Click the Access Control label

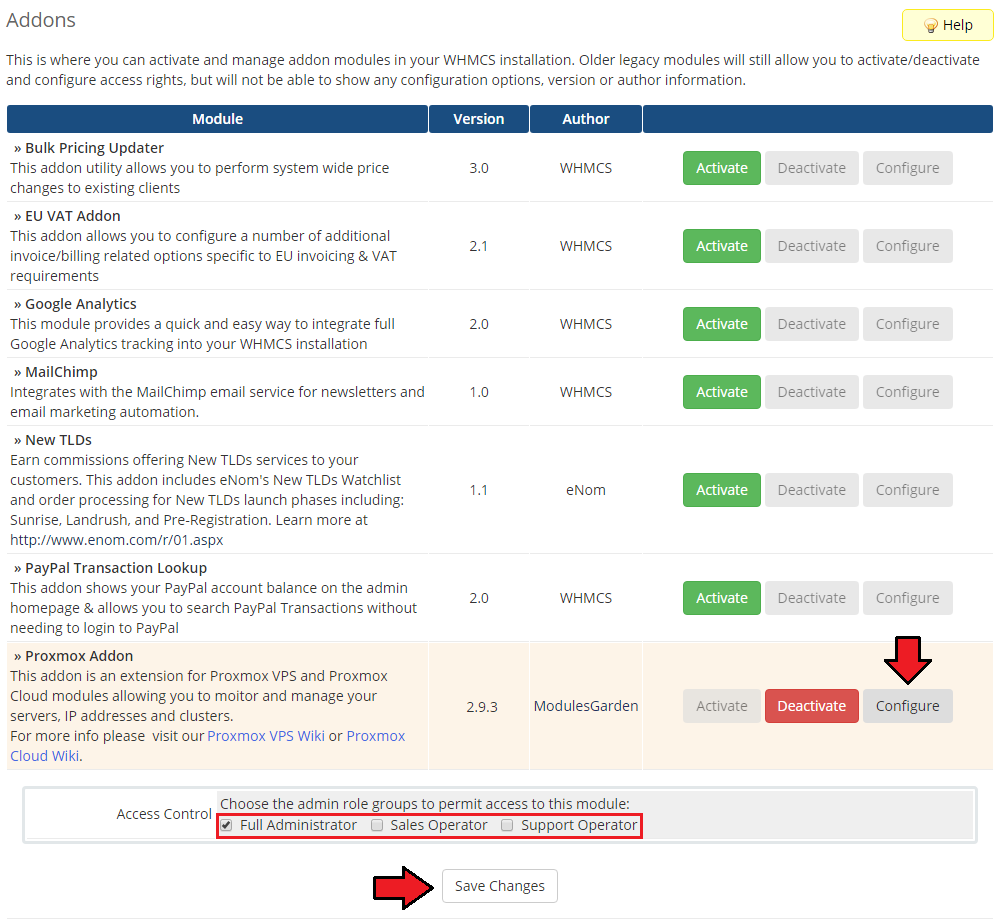click(x=164, y=814)
